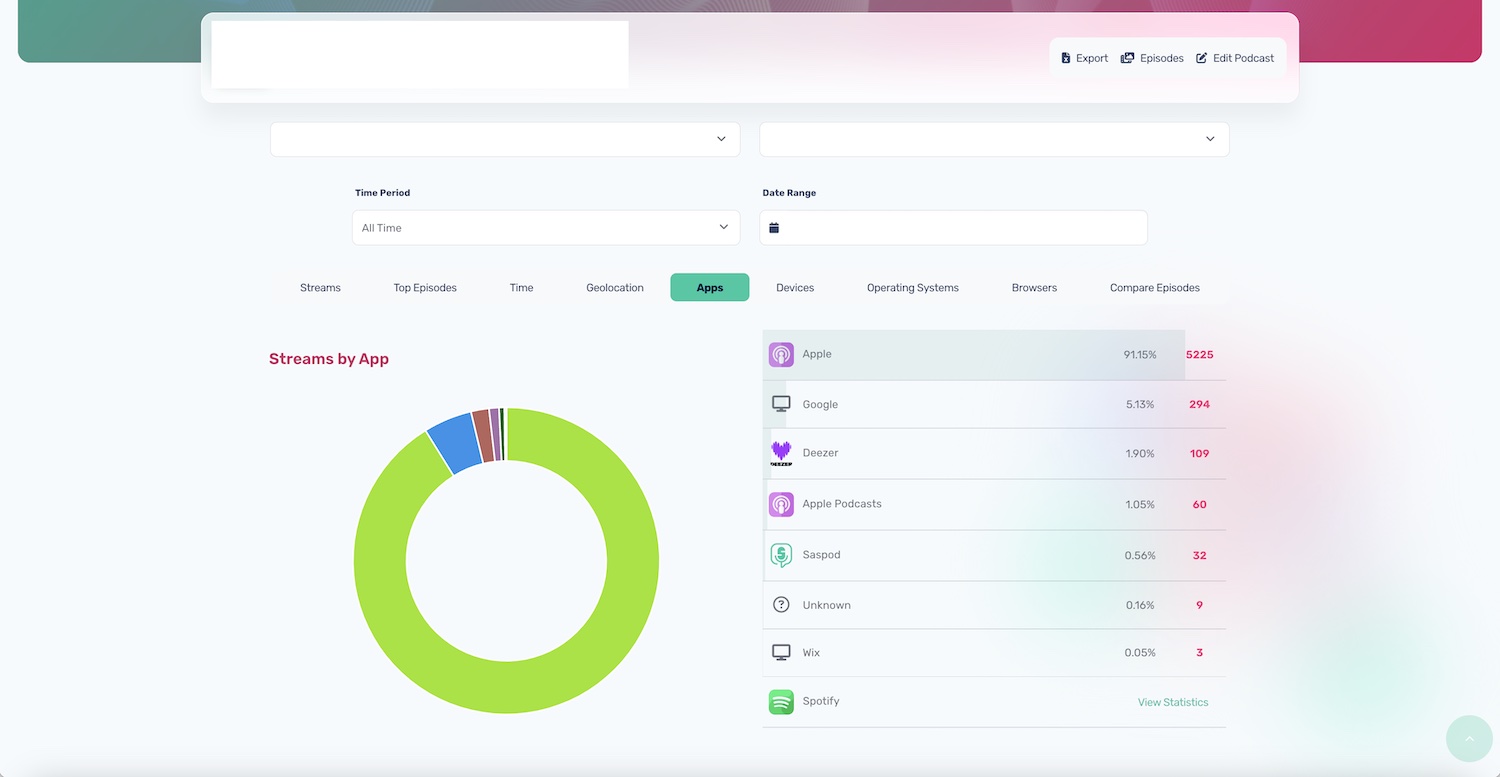Click the Apple podcast app icon
Viewport: 1500px width, 777px height.
[x=781, y=355]
